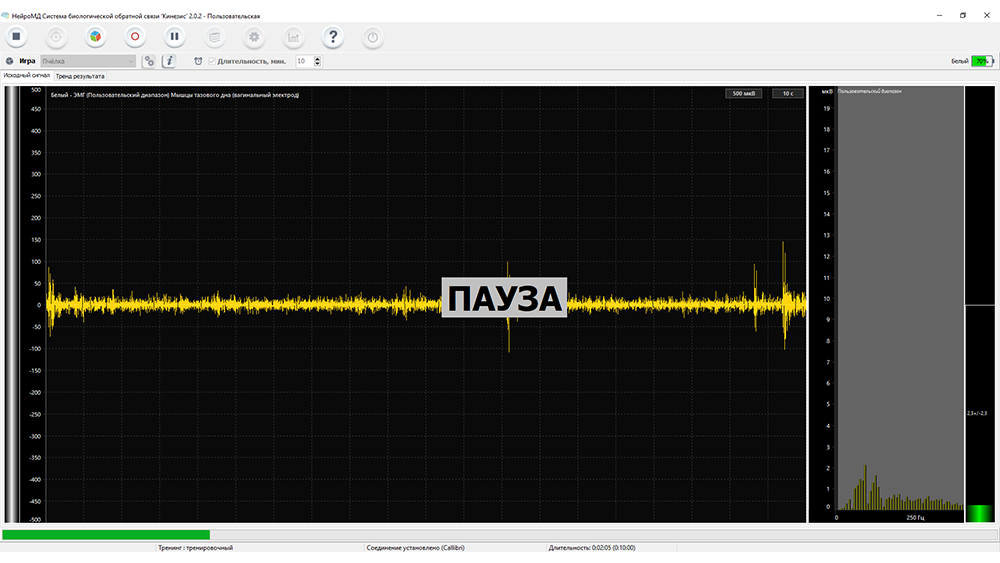
Task: Click the green session progress bar
Action: pyautogui.click(x=106, y=534)
